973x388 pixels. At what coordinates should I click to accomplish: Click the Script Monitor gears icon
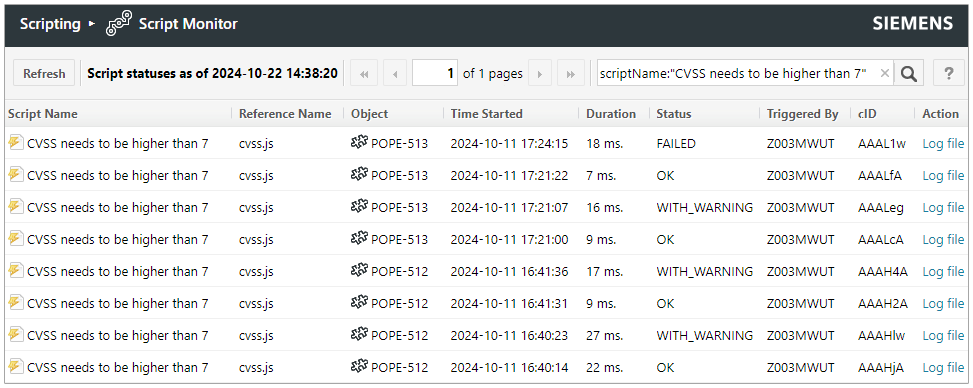pos(119,24)
